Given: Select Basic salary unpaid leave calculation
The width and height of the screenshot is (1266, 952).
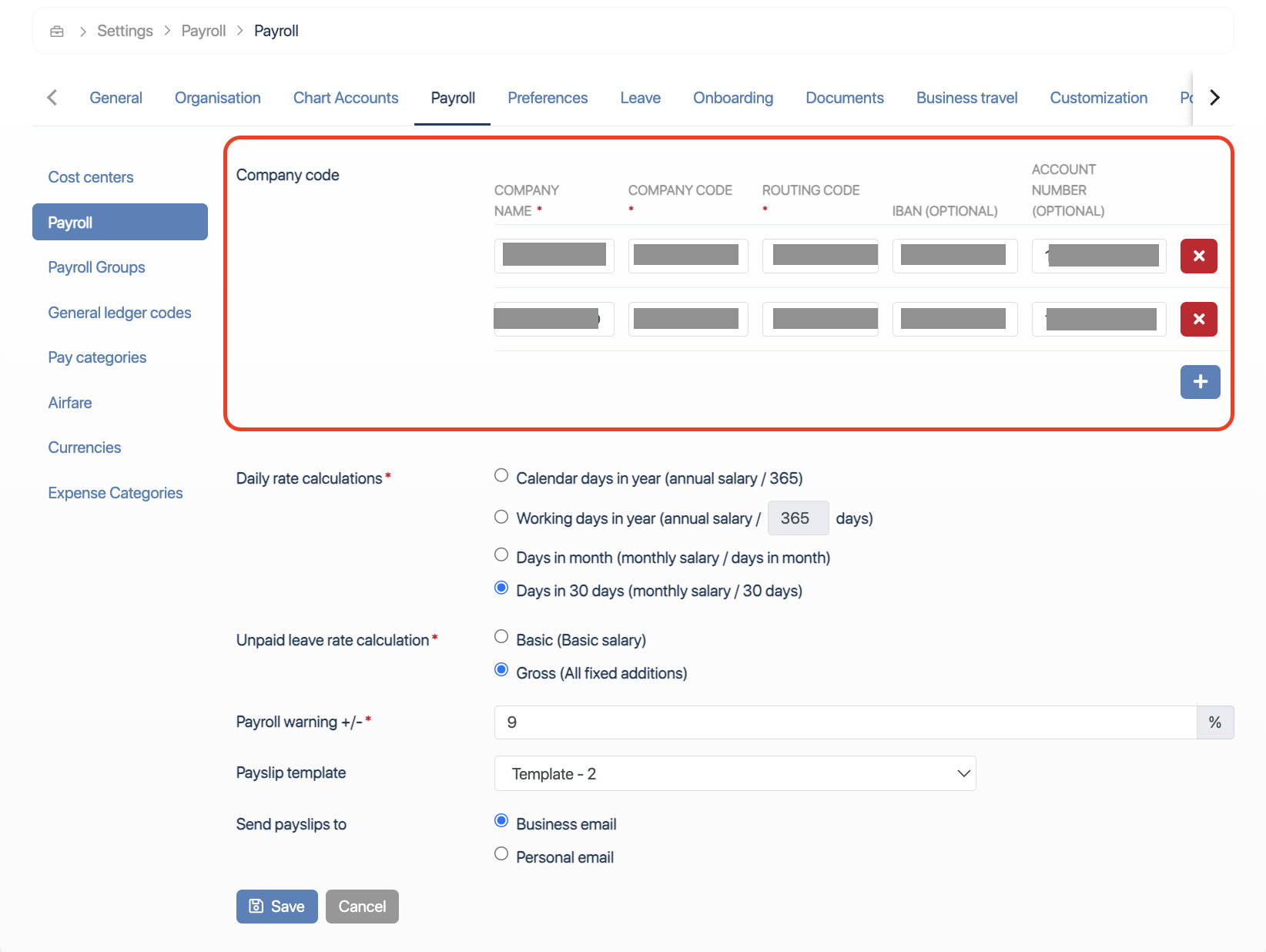Looking at the screenshot, I should [x=501, y=637].
